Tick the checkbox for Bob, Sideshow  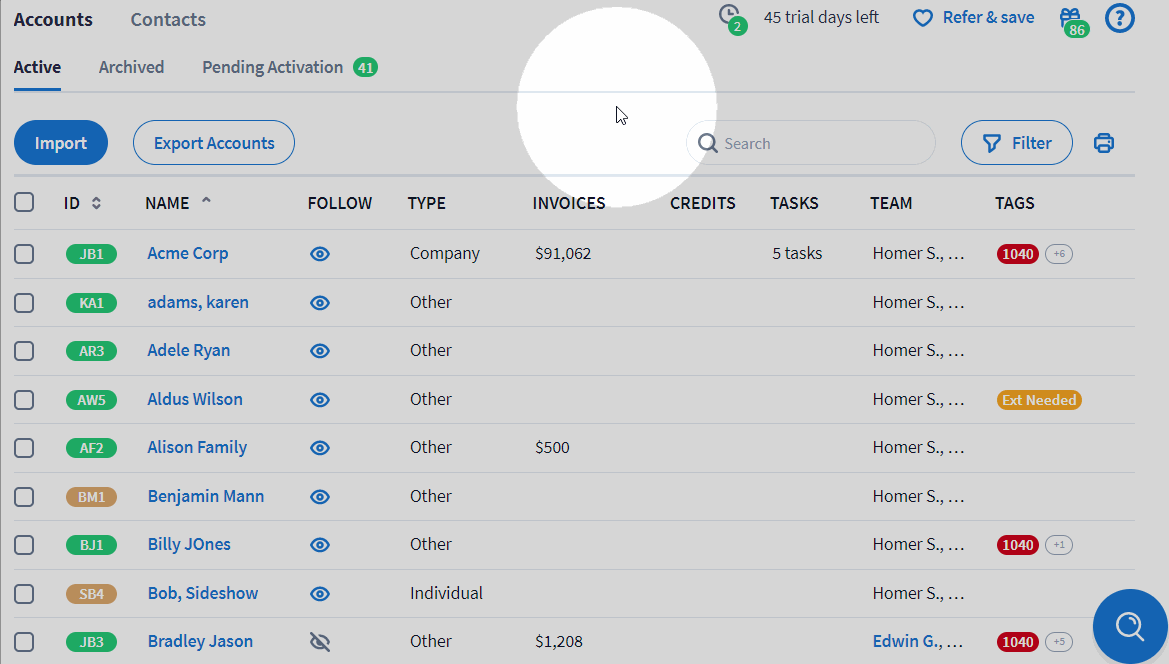pyautogui.click(x=24, y=594)
